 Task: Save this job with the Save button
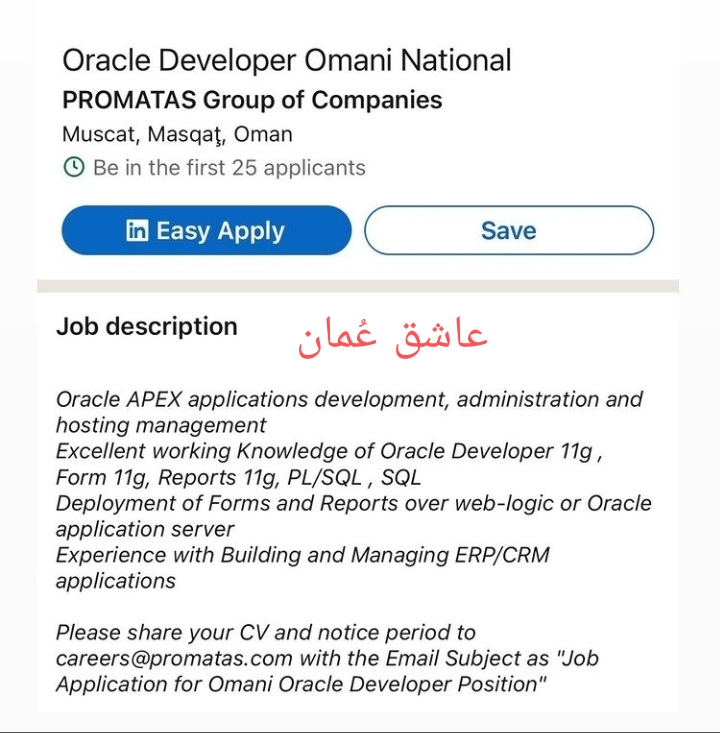508,231
